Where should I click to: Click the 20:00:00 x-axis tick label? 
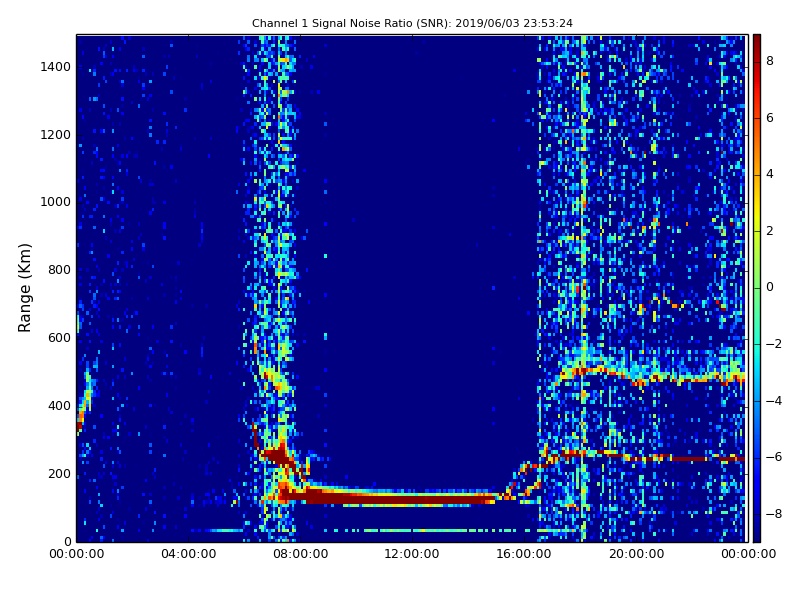tap(636, 554)
